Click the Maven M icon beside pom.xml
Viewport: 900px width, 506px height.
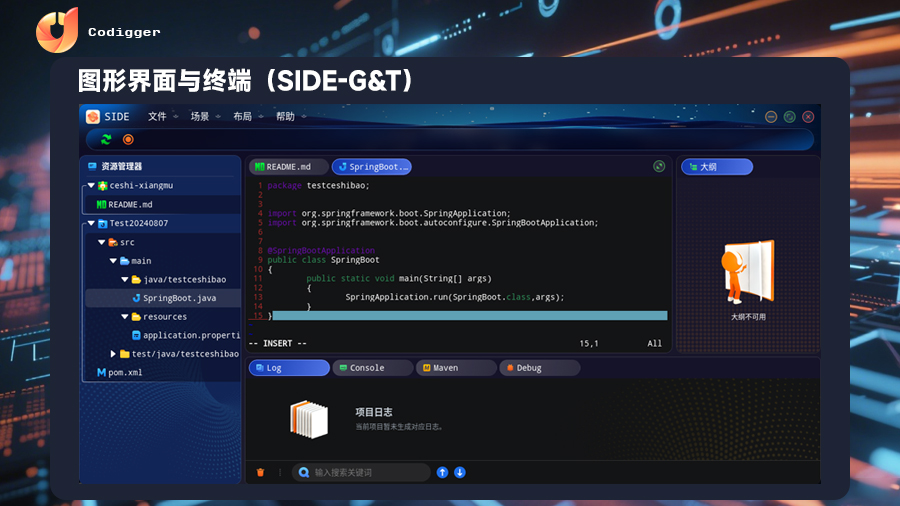click(x=101, y=372)
